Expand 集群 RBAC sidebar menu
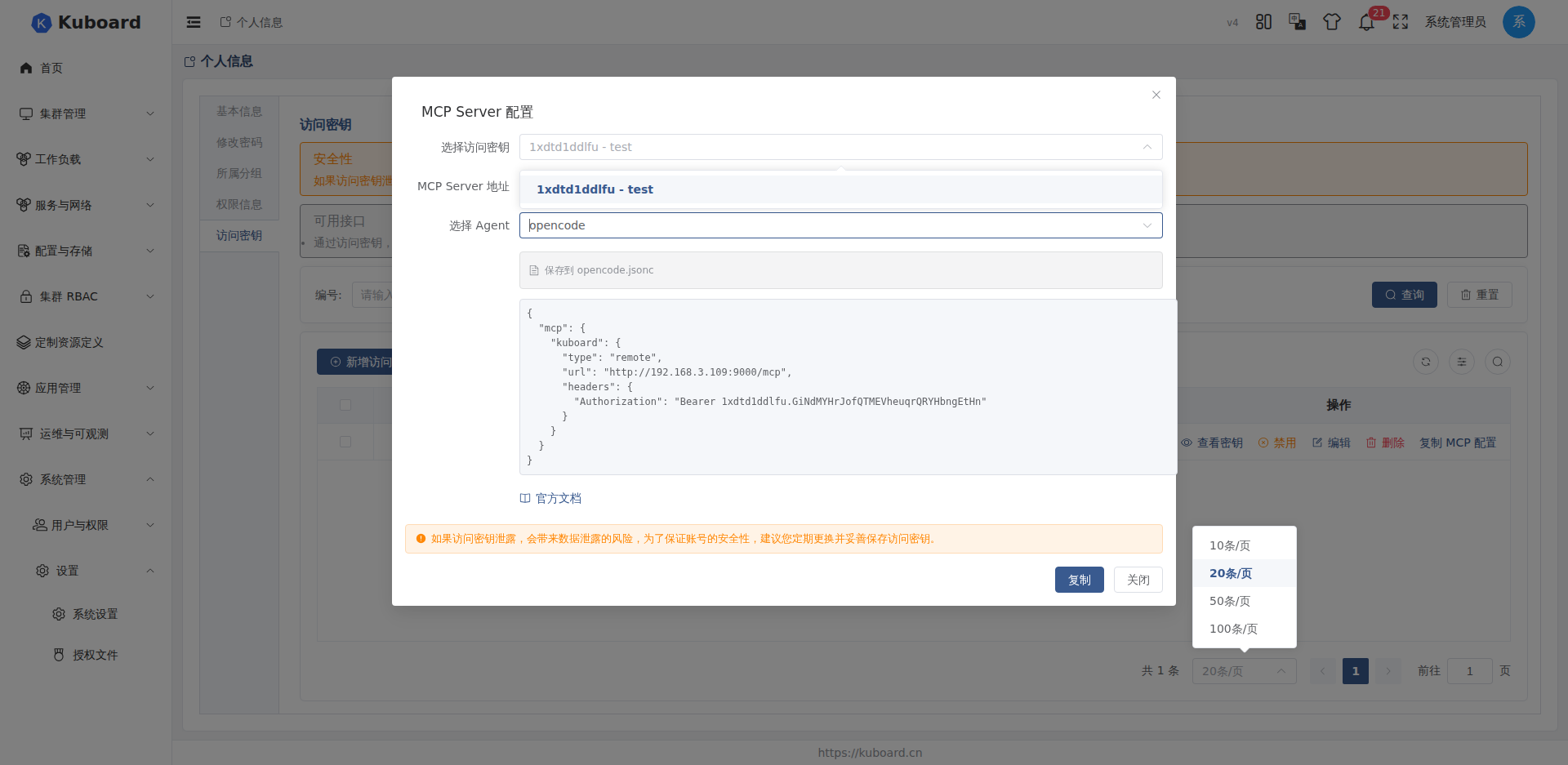The height and width of the screenshot is (765, 1568). (x=86, y=296)
